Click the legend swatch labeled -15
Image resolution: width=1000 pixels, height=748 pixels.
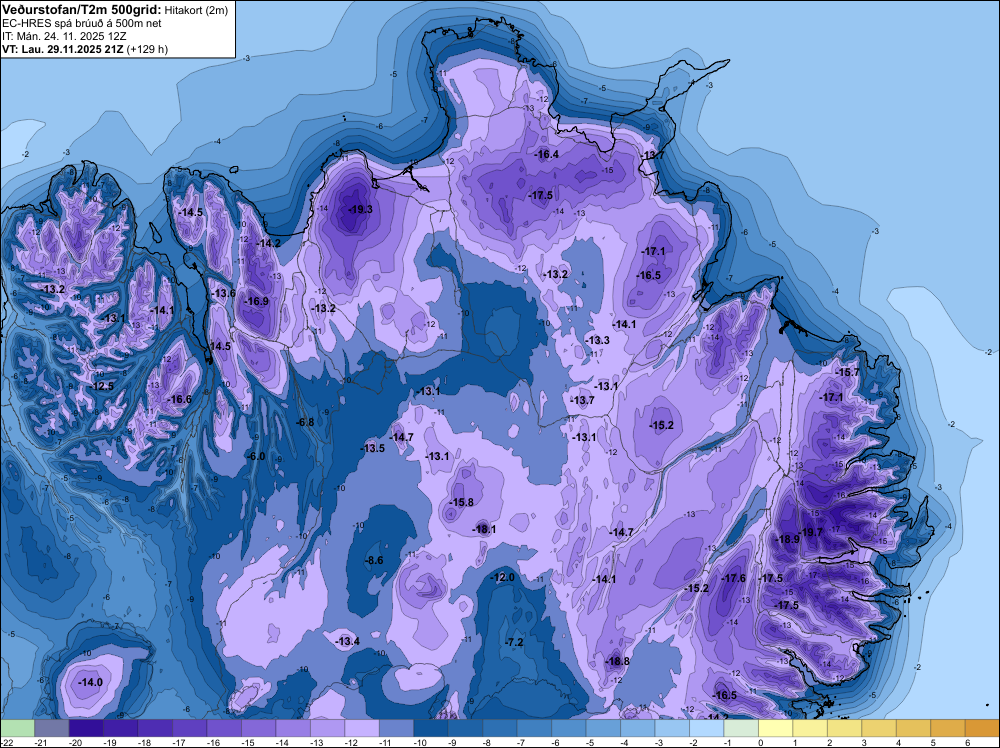[258, 728]
